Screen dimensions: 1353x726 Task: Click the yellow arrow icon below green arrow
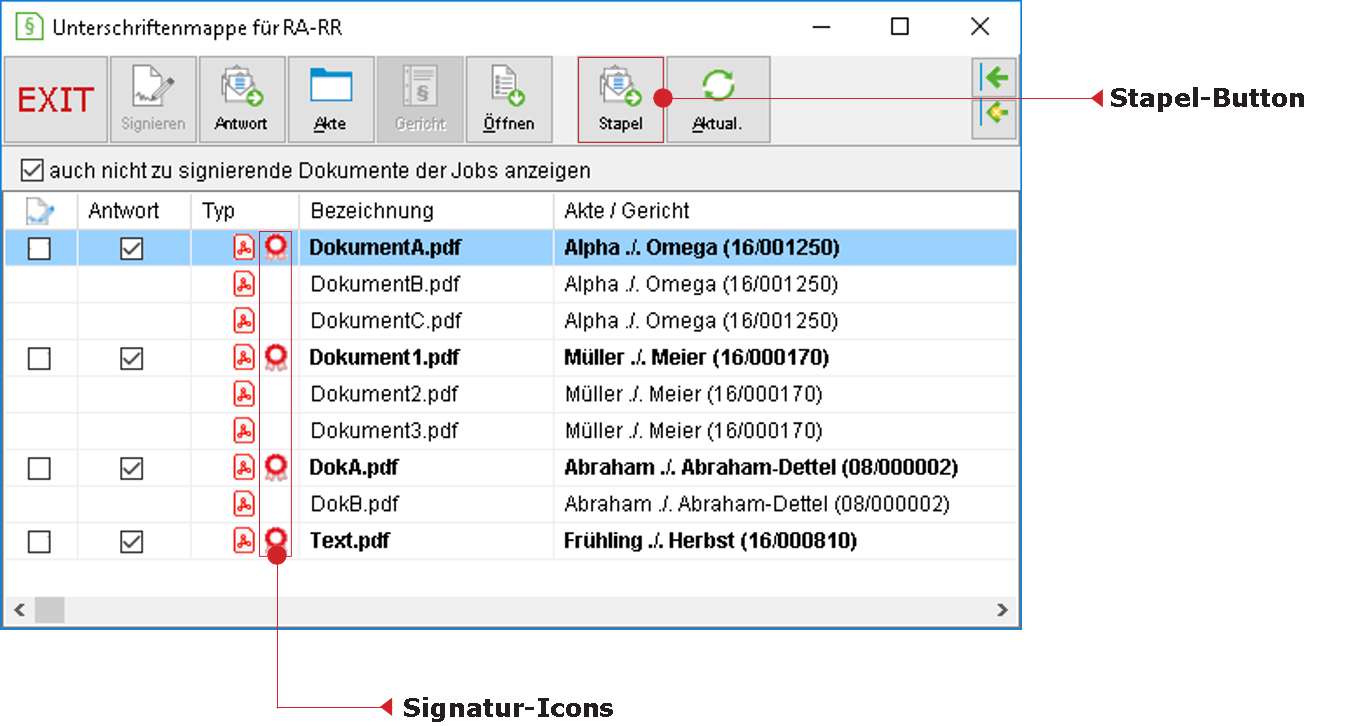click(994, 116)
